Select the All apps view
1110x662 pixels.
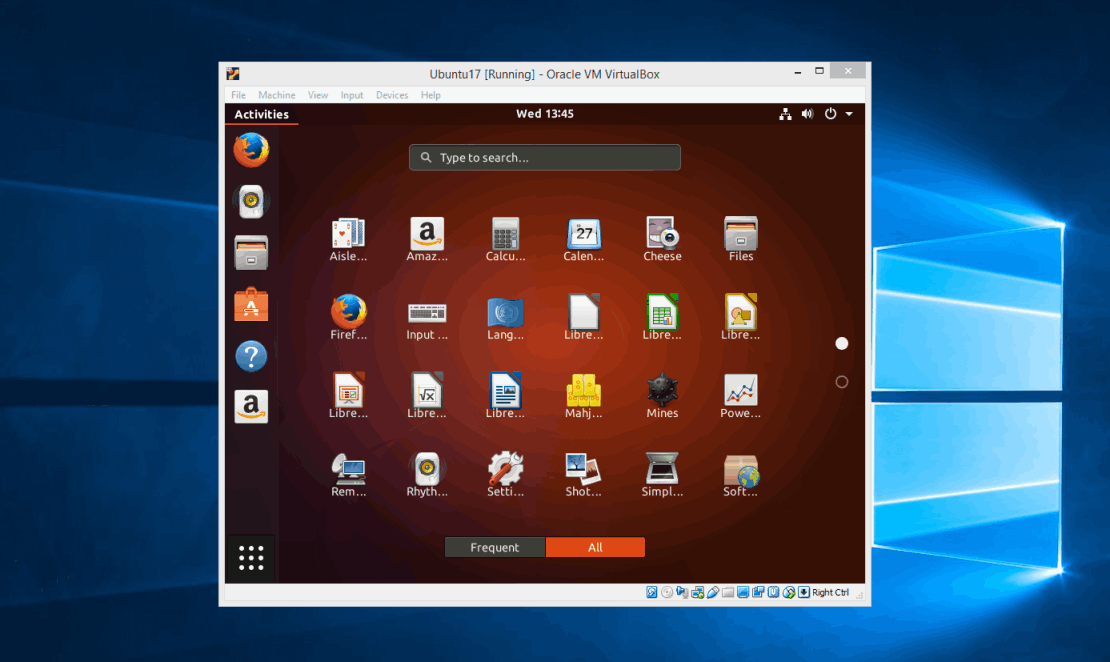(x=595, y=547)
